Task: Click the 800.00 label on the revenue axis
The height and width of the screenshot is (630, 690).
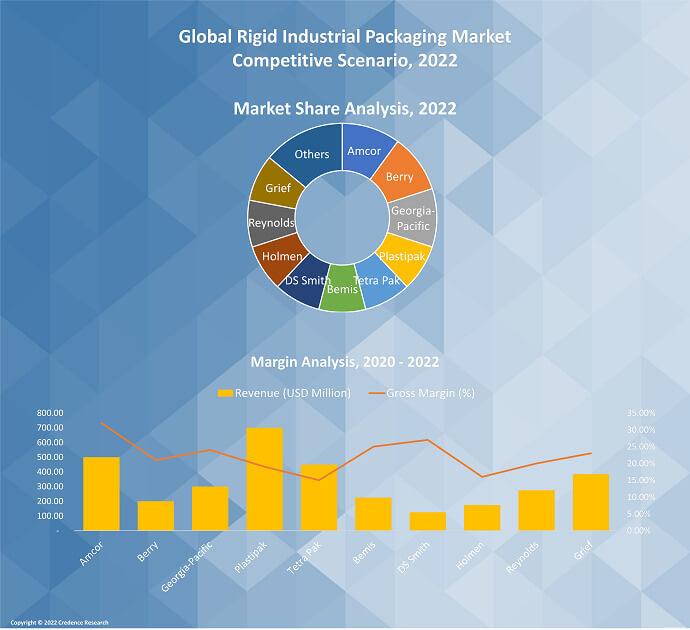Action: 50,413
